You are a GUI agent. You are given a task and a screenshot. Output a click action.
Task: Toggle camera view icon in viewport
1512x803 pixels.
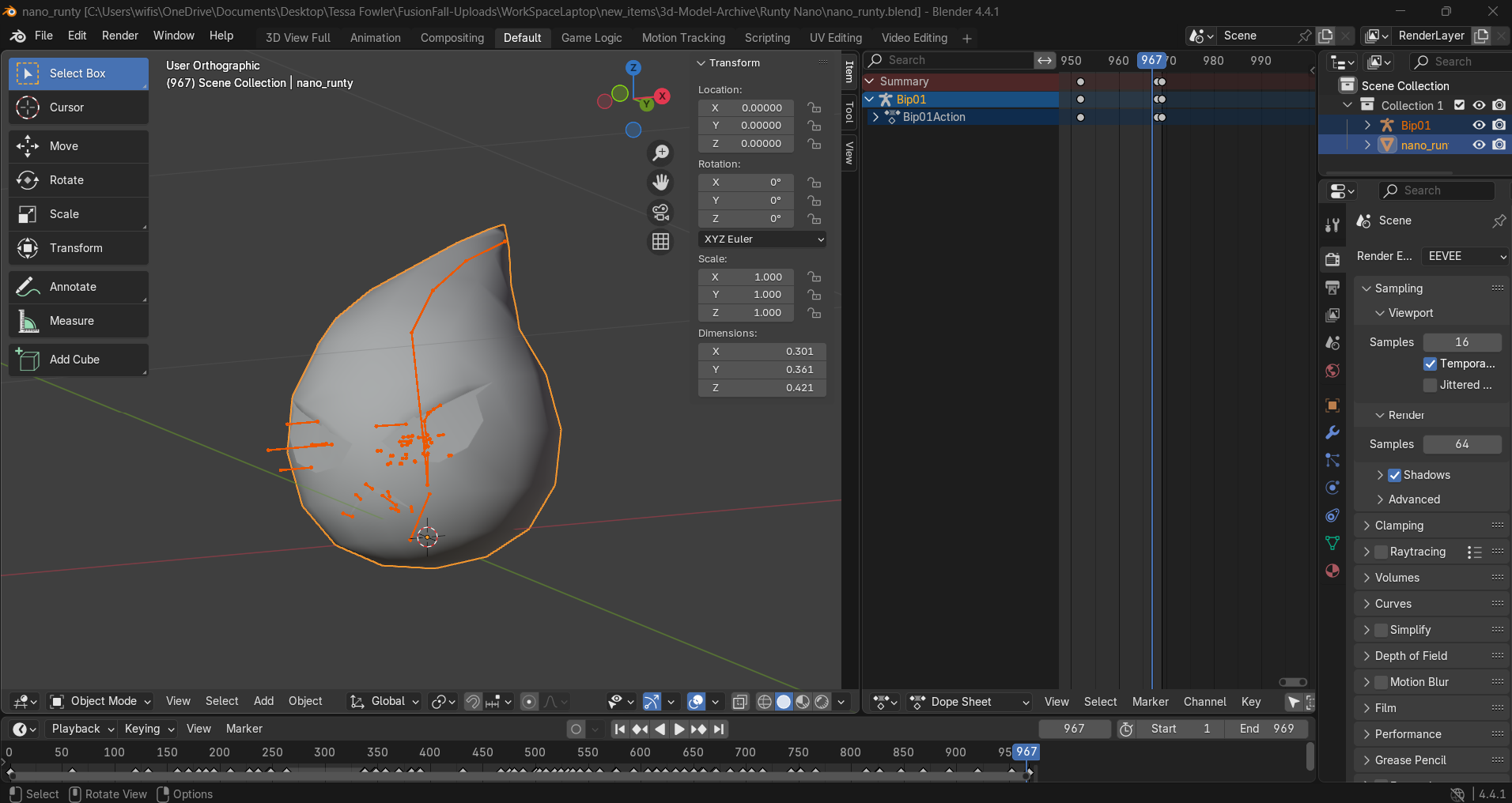[660, 212]
